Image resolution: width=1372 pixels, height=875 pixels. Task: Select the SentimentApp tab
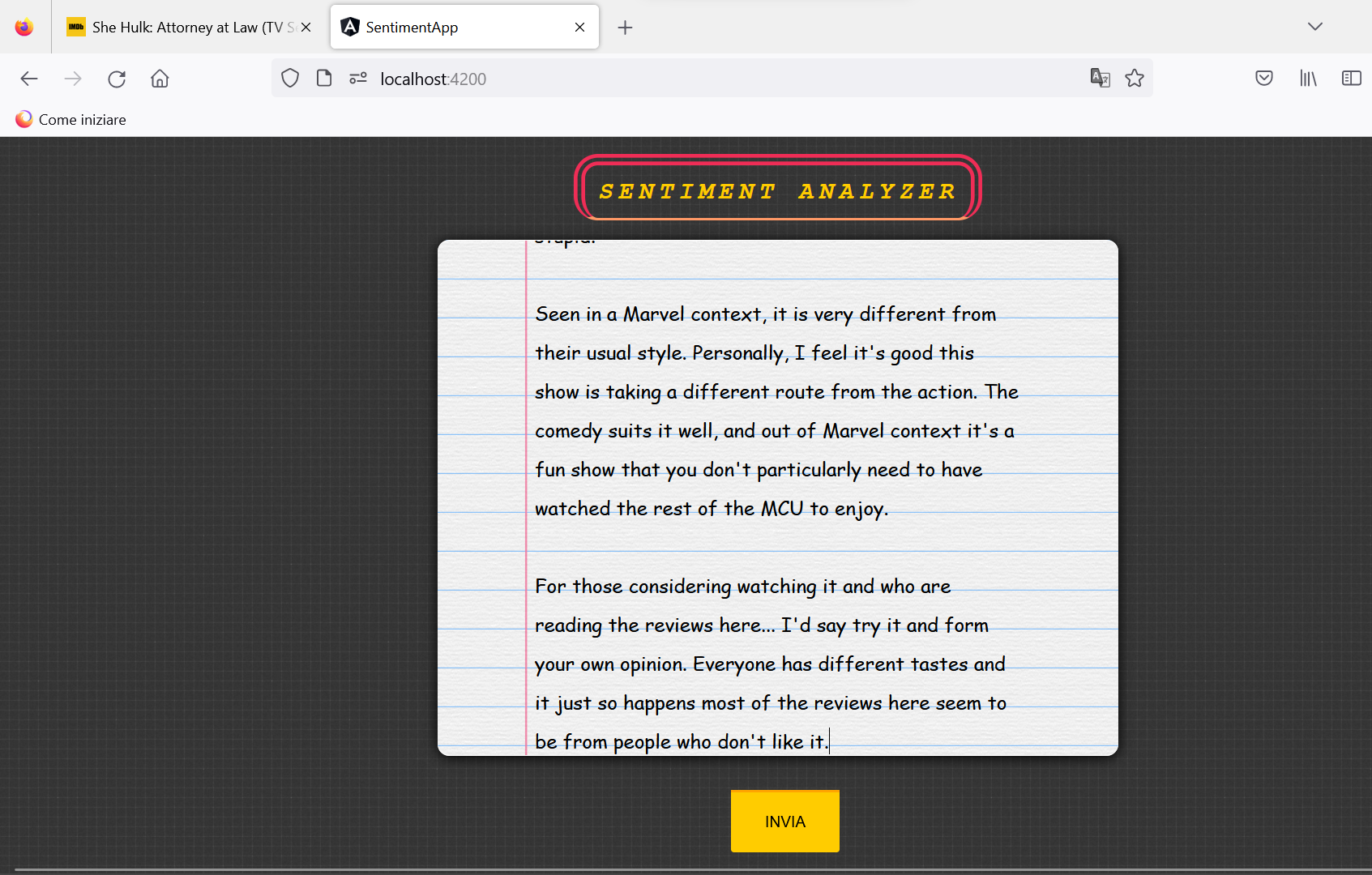click(464, 27)
